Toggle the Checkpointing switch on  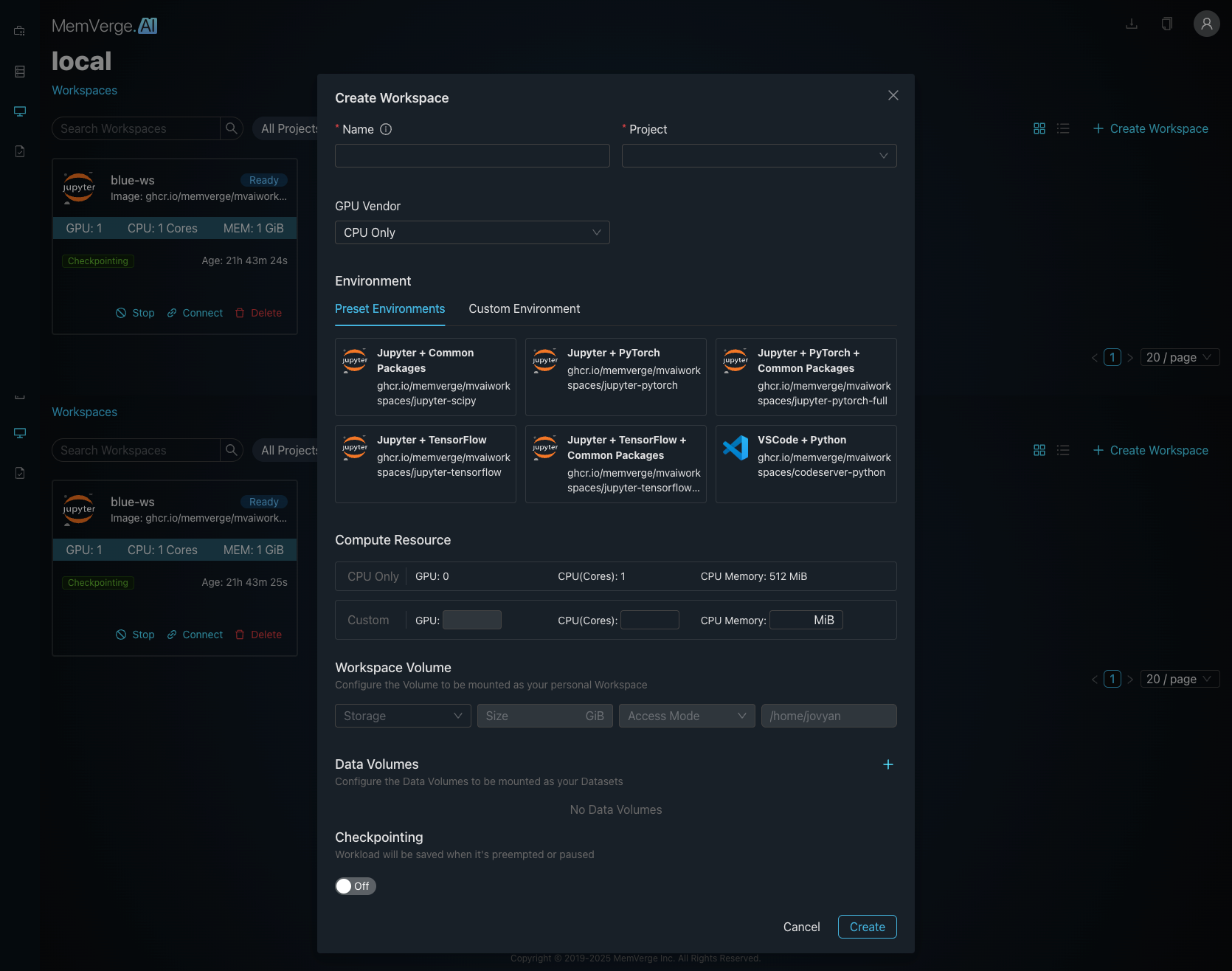pos(356,886)
